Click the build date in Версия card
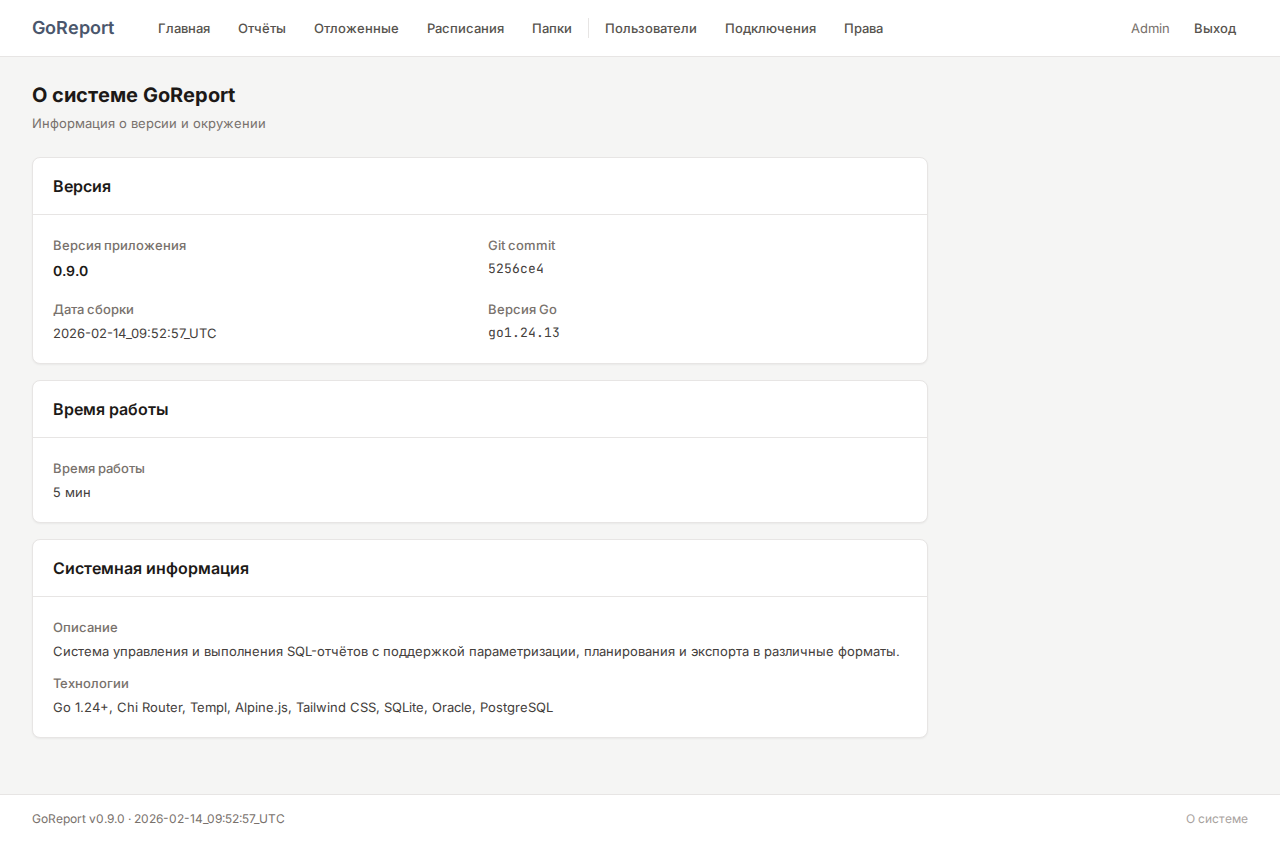Screen dimensions: 1280x843 click(134, 333)
